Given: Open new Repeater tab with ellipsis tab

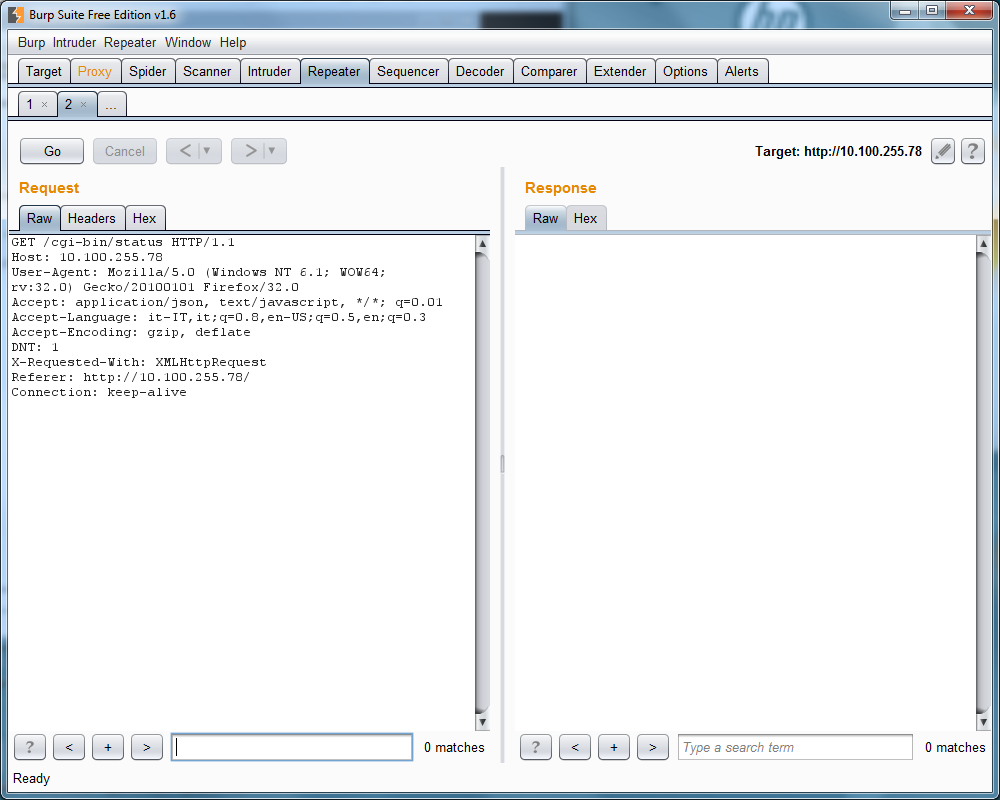Looking at the screenshot, I should 110,105.
